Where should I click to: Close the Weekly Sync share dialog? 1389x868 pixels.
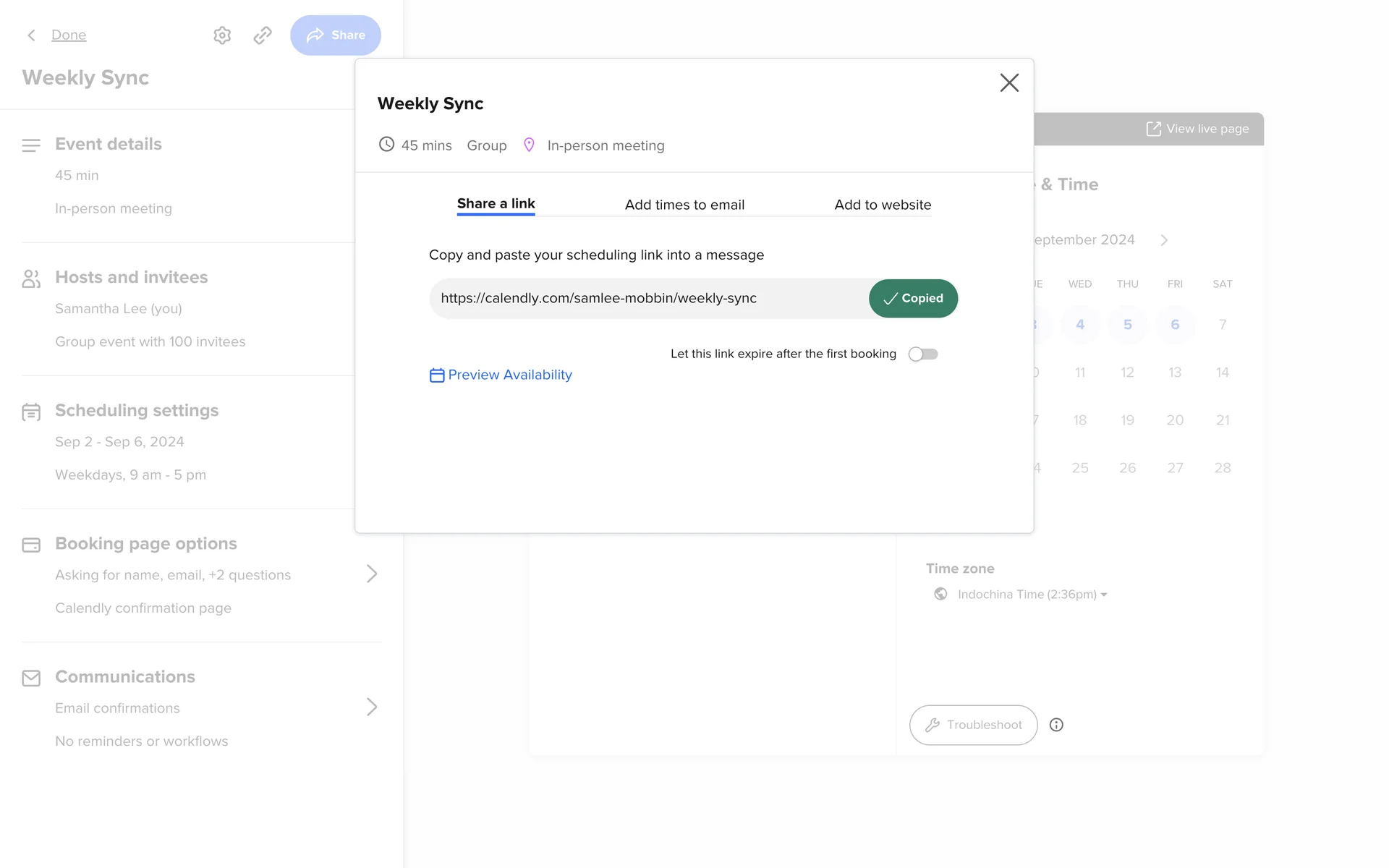[1009, 82]
